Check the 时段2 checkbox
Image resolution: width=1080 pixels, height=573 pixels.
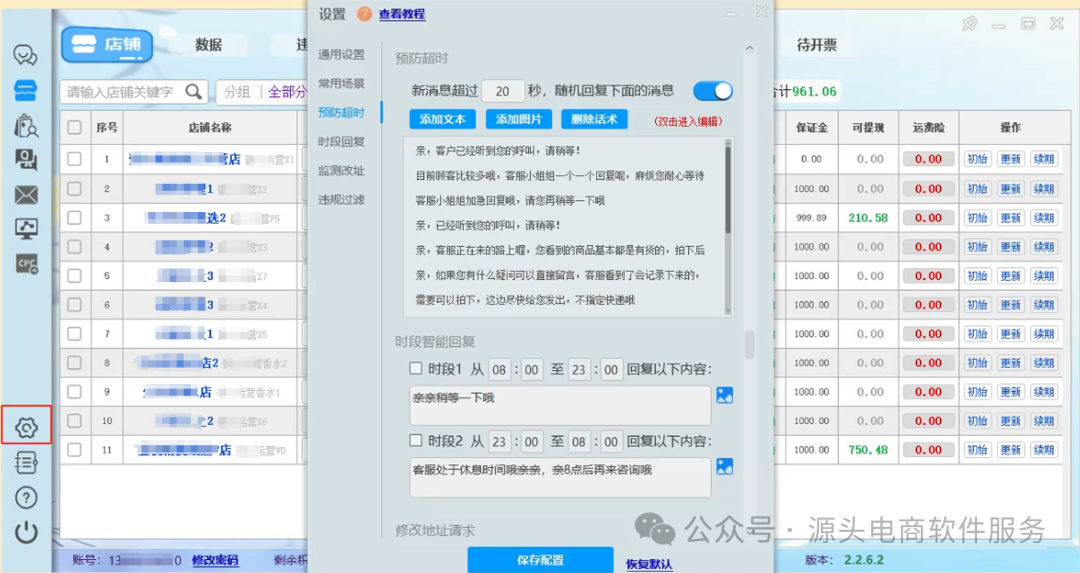(415, 440)
